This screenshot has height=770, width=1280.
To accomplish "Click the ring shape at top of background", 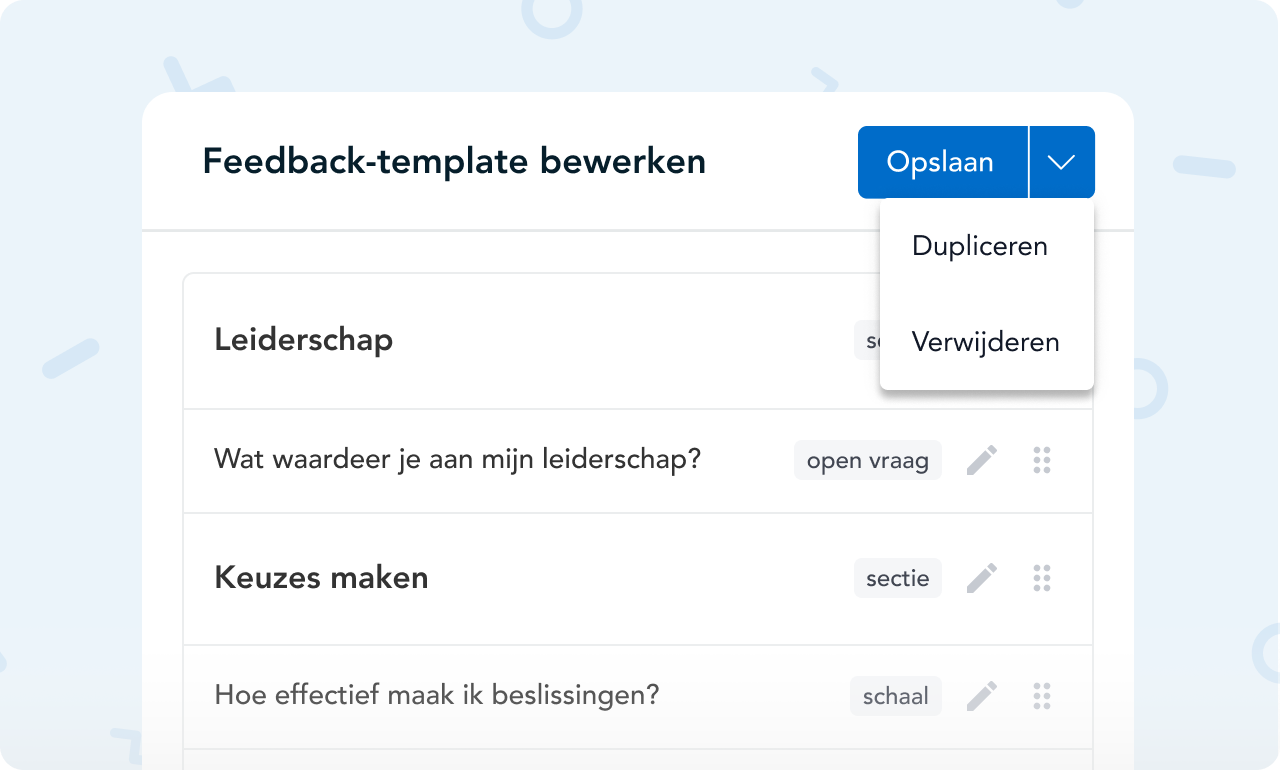I will (x=551, y=12).
